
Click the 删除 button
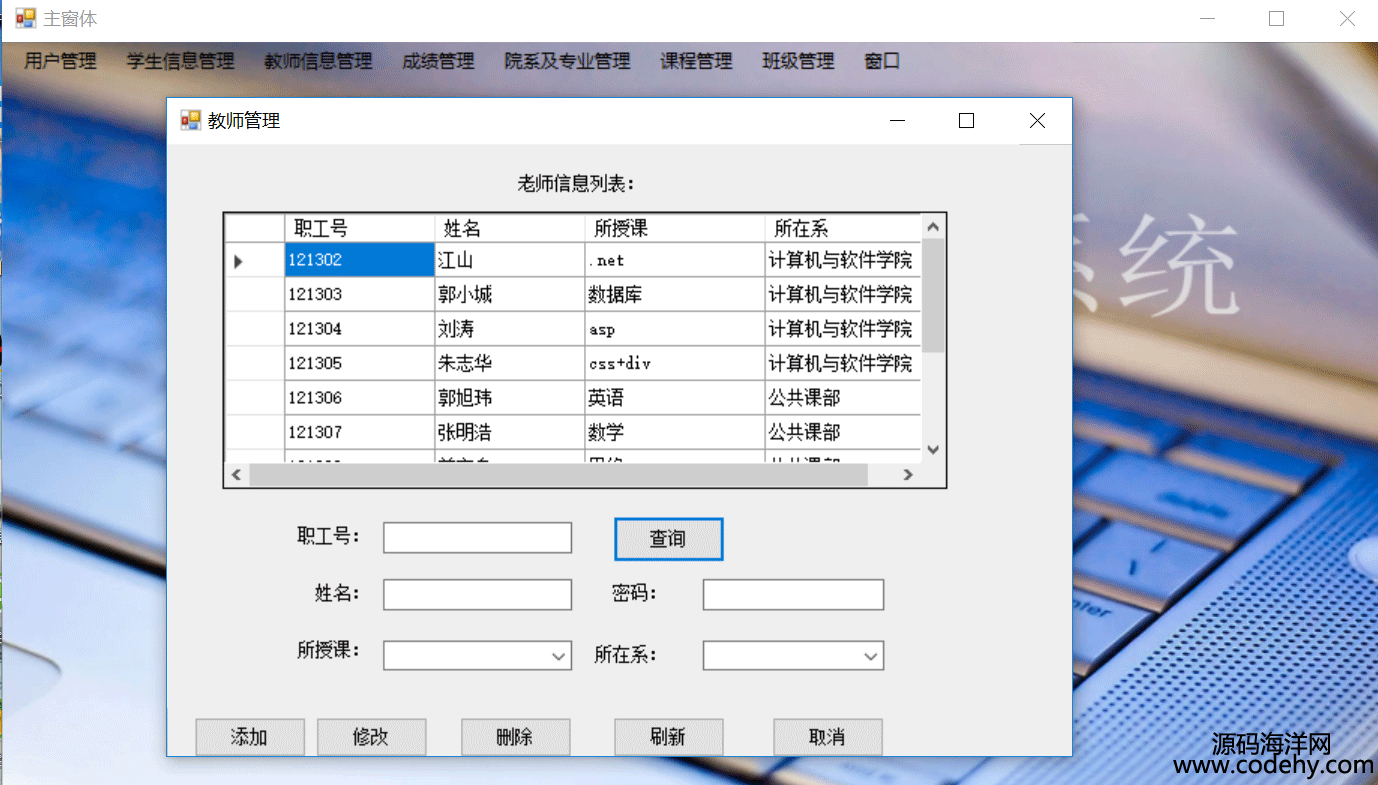point(515,737)
